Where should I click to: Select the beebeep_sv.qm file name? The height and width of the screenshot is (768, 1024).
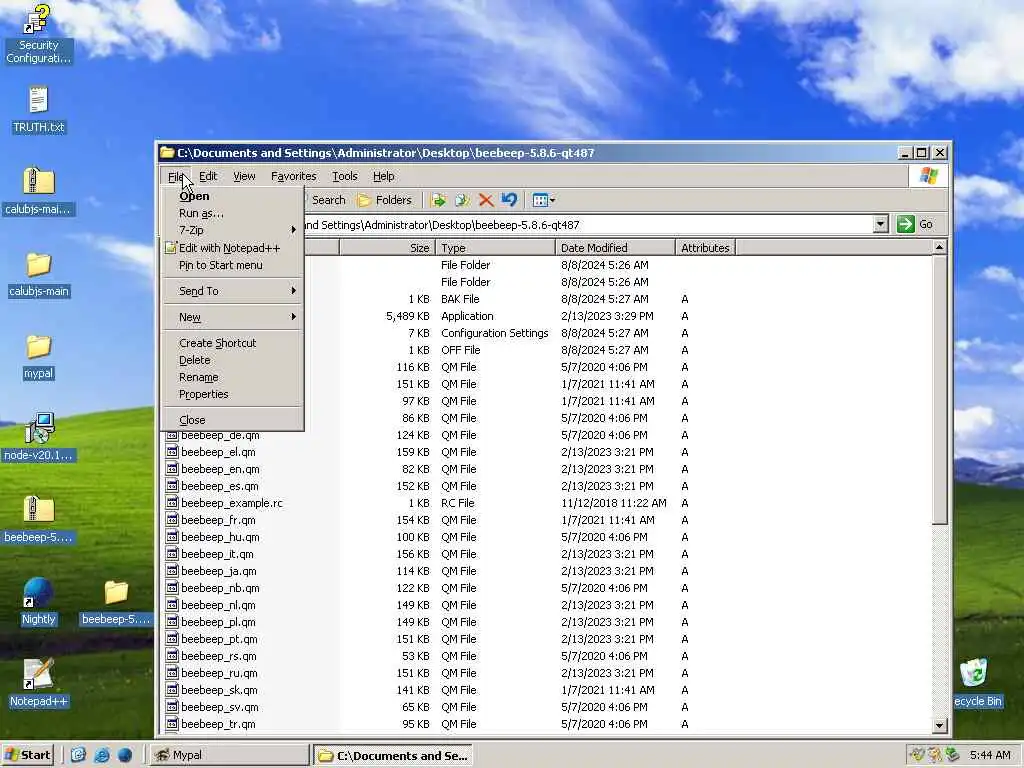(x=219, y=707)
